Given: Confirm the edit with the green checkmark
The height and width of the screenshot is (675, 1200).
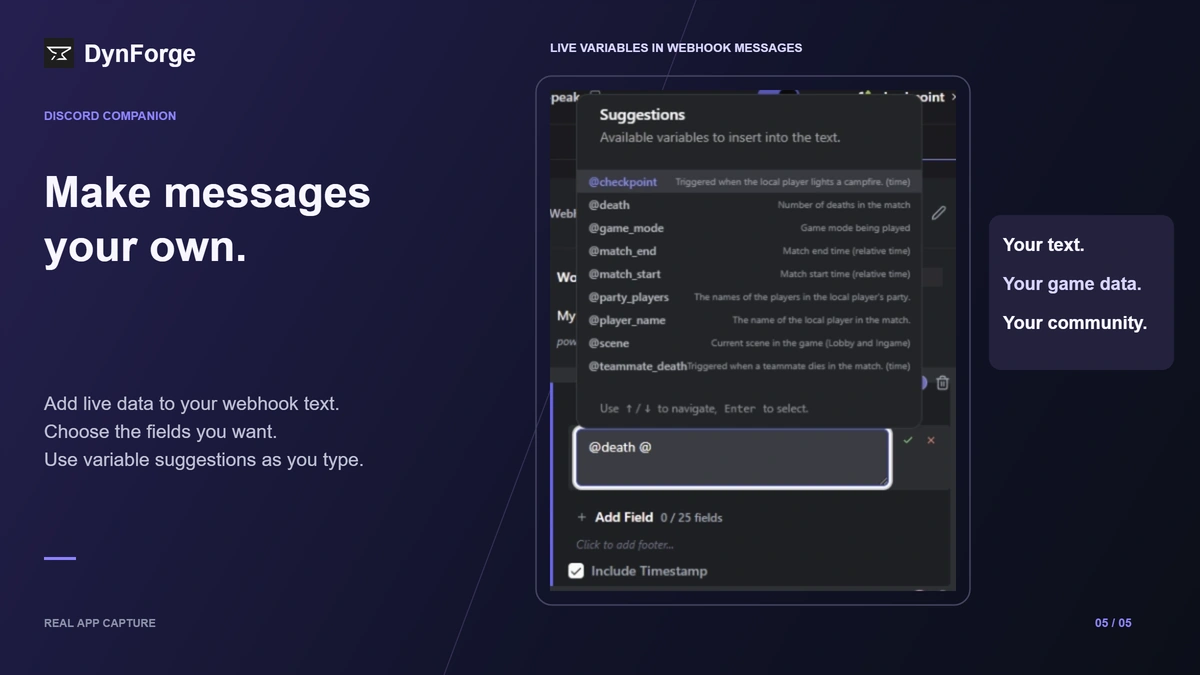Looking at the screenshot, I should [908, 440].
